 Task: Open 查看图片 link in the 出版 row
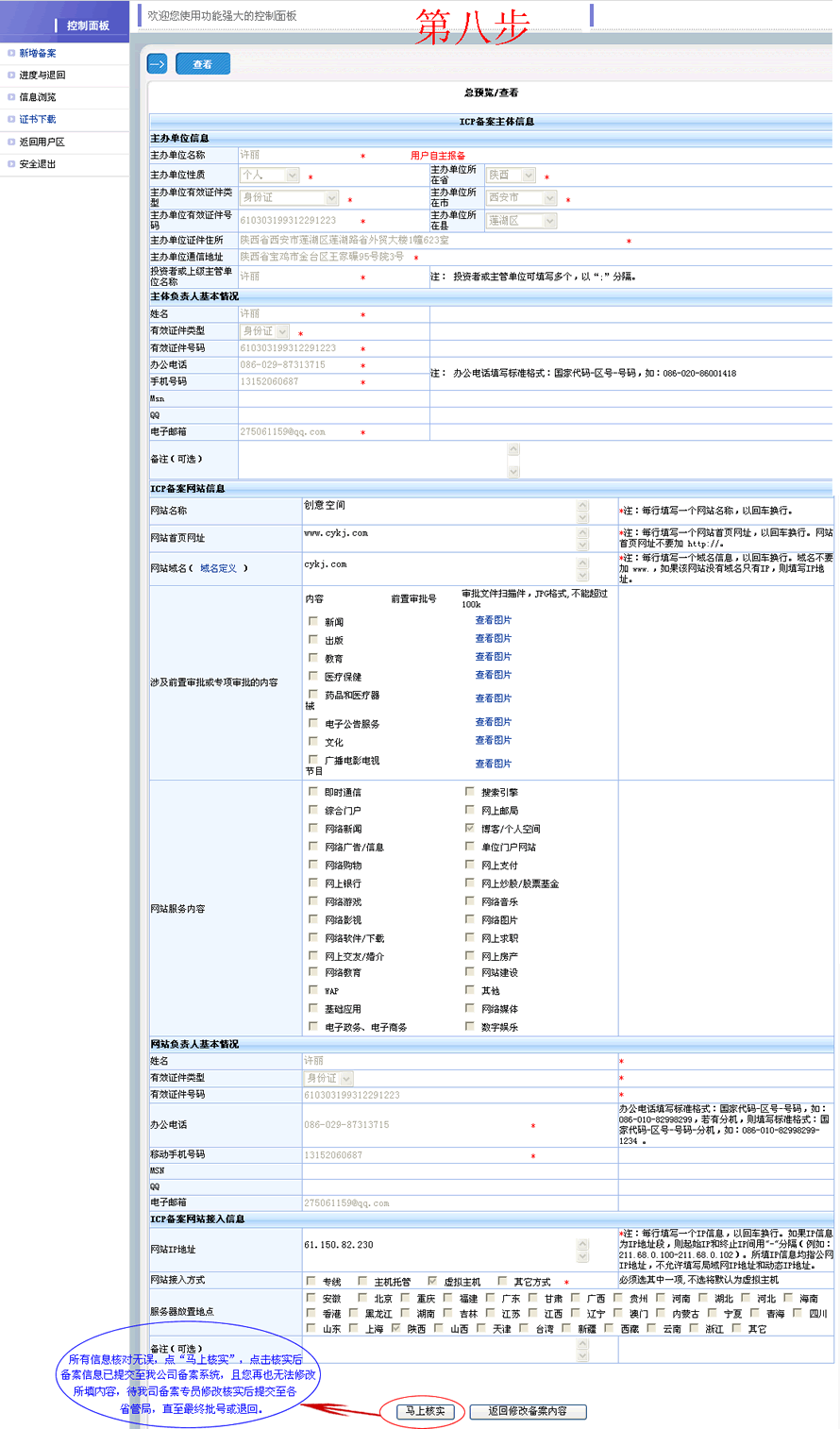click(493, 638)
